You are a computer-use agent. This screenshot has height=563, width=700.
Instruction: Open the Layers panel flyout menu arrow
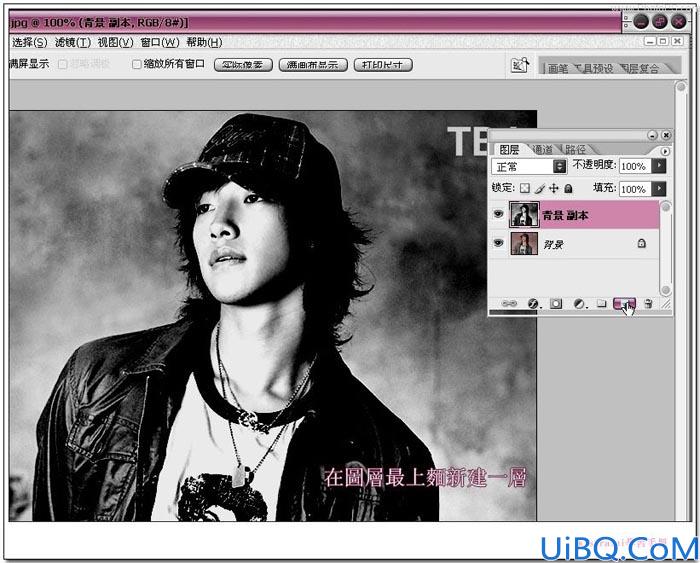[665, 151]
